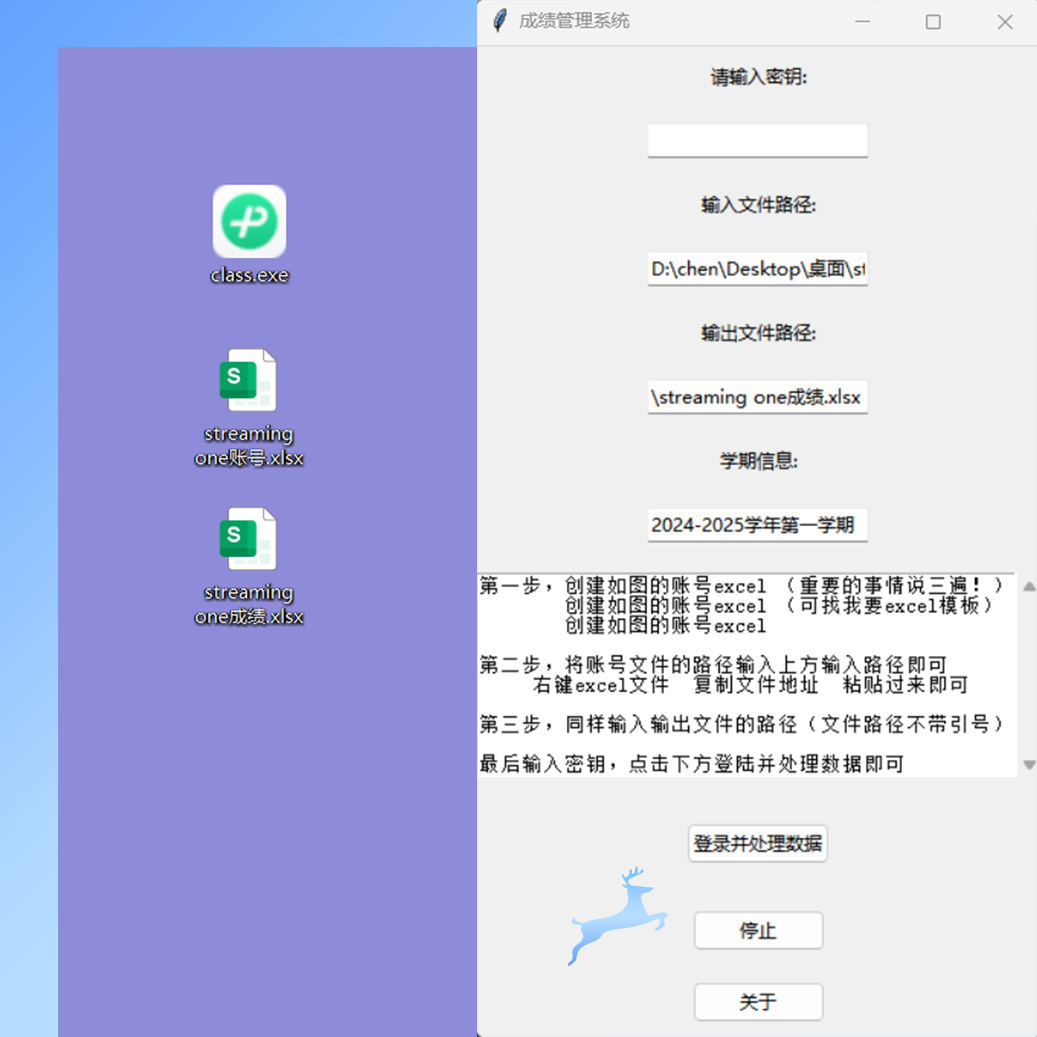
Task: Click the 学期信息 semester field
Action: point(757,525)
